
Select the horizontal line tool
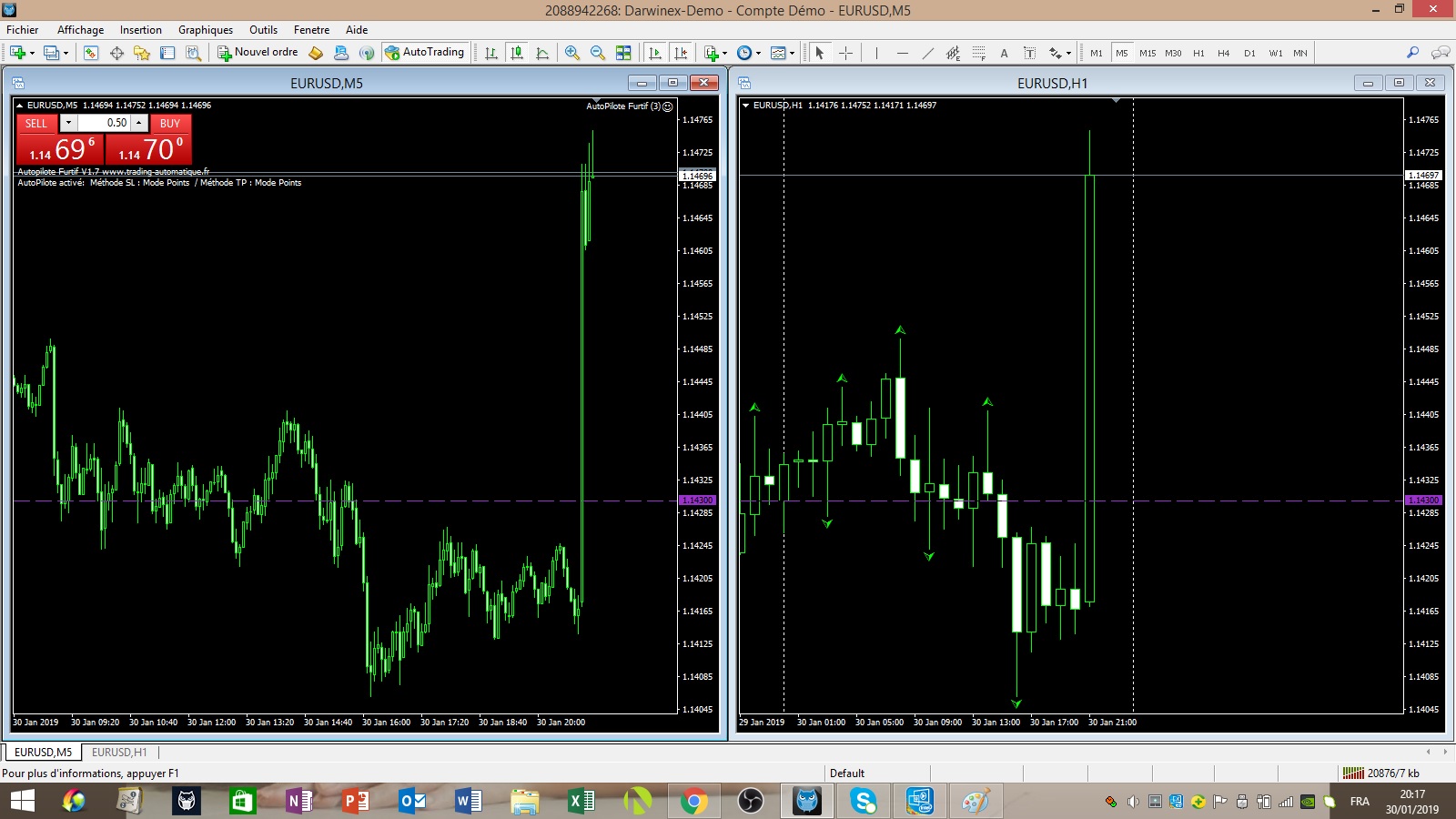pos(902,53)
